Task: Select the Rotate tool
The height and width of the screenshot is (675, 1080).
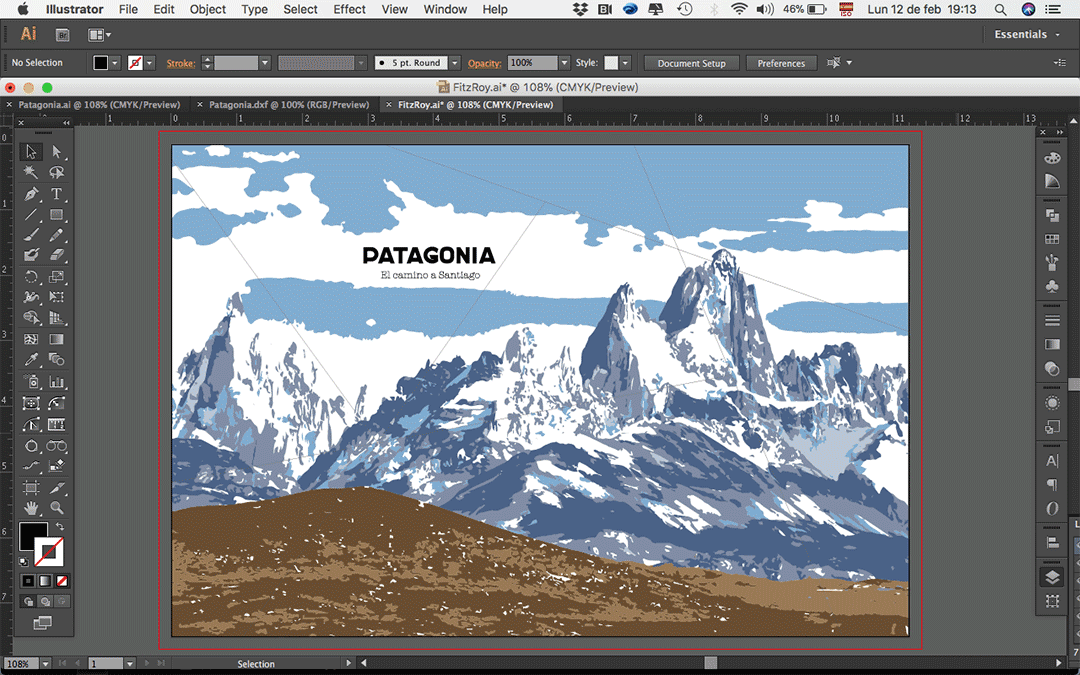Action: (31, 277)
